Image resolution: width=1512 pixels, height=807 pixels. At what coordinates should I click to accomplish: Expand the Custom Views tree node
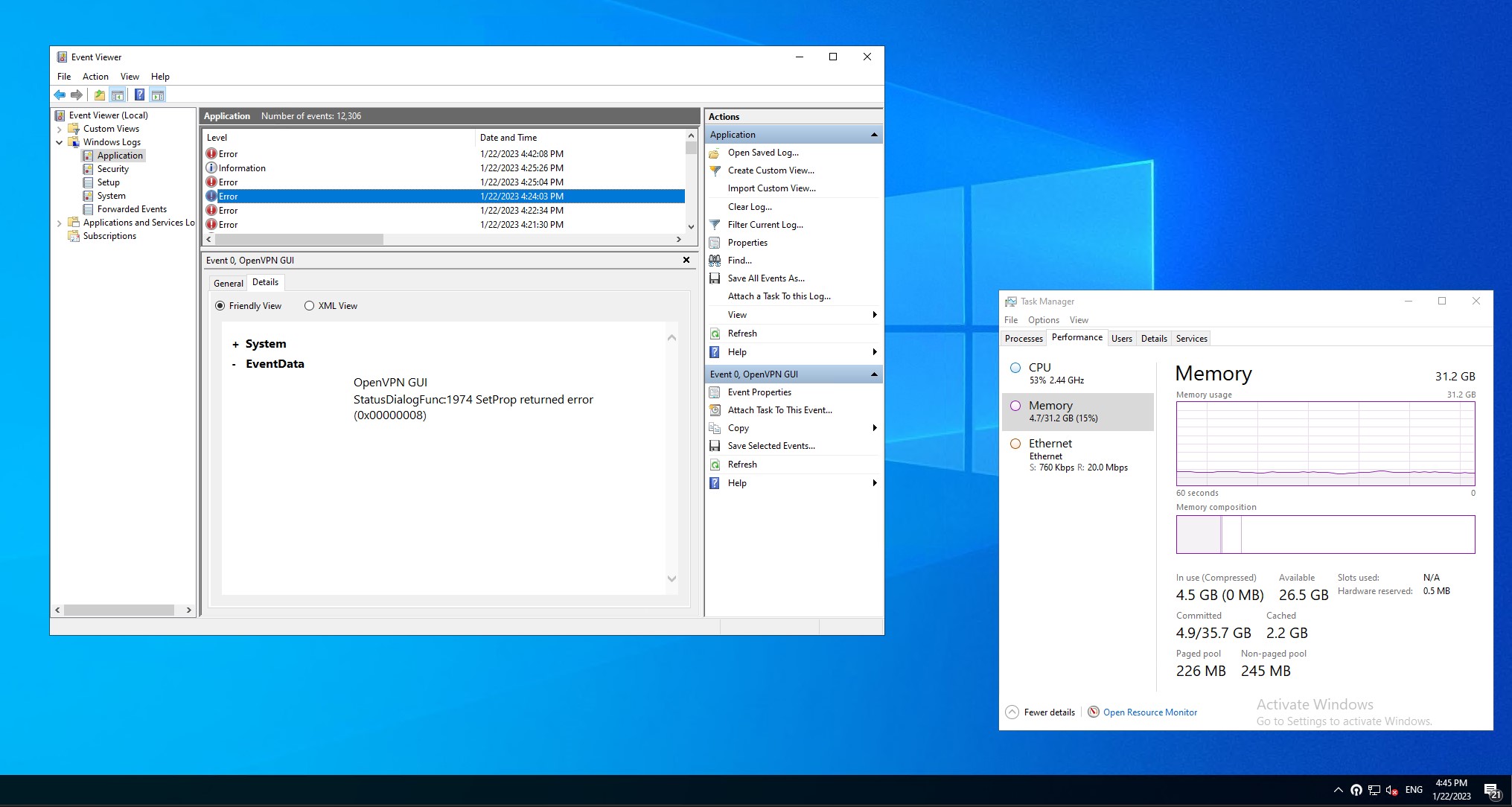[60, 129]
